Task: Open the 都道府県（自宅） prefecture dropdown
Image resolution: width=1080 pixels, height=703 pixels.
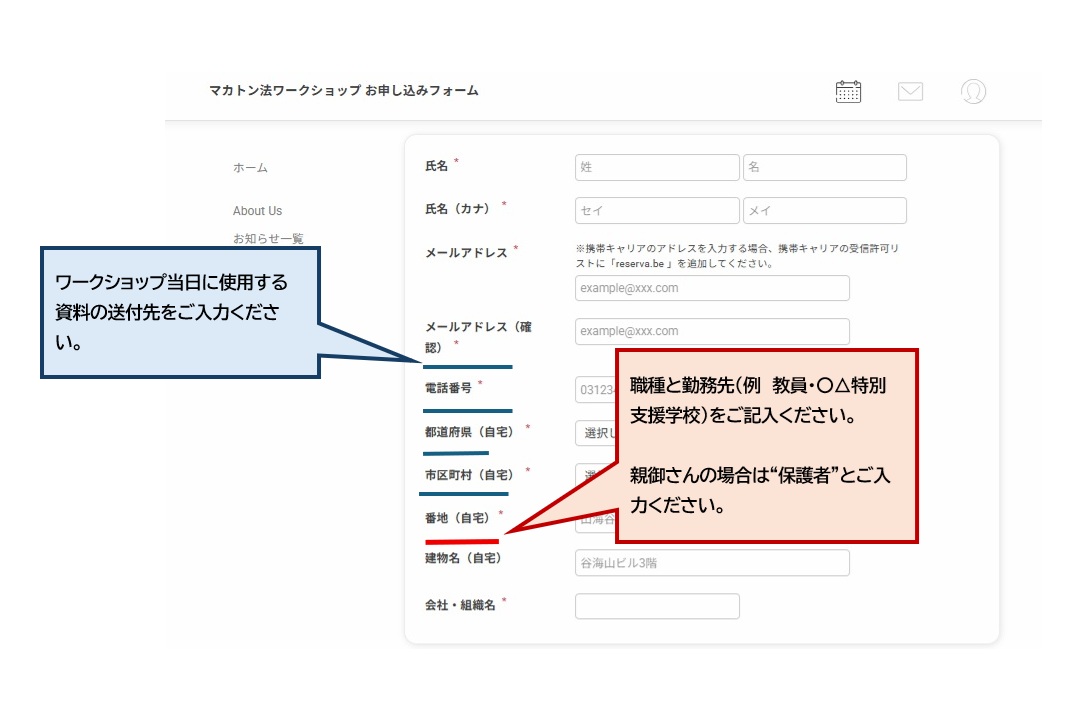Action: click(594, 433)
